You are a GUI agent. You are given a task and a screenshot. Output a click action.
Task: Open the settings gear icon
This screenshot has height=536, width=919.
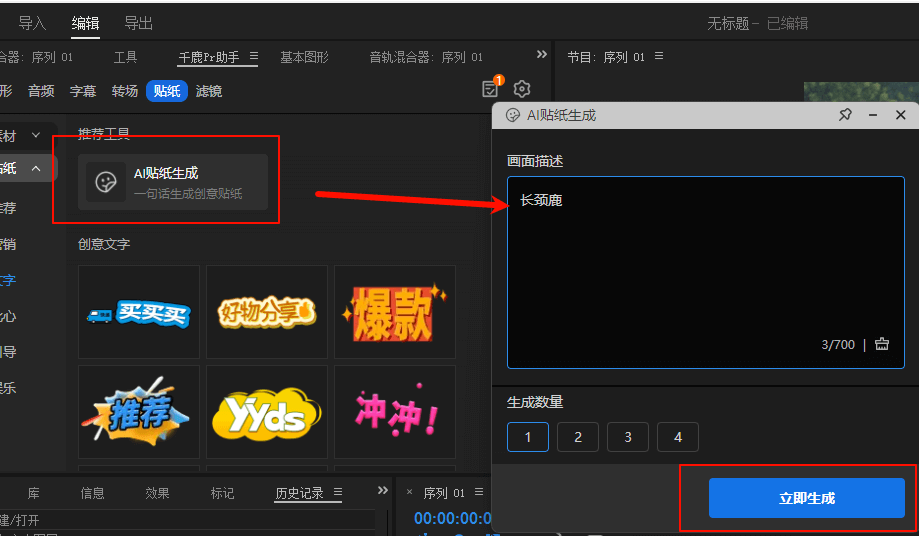pos(522,89)
